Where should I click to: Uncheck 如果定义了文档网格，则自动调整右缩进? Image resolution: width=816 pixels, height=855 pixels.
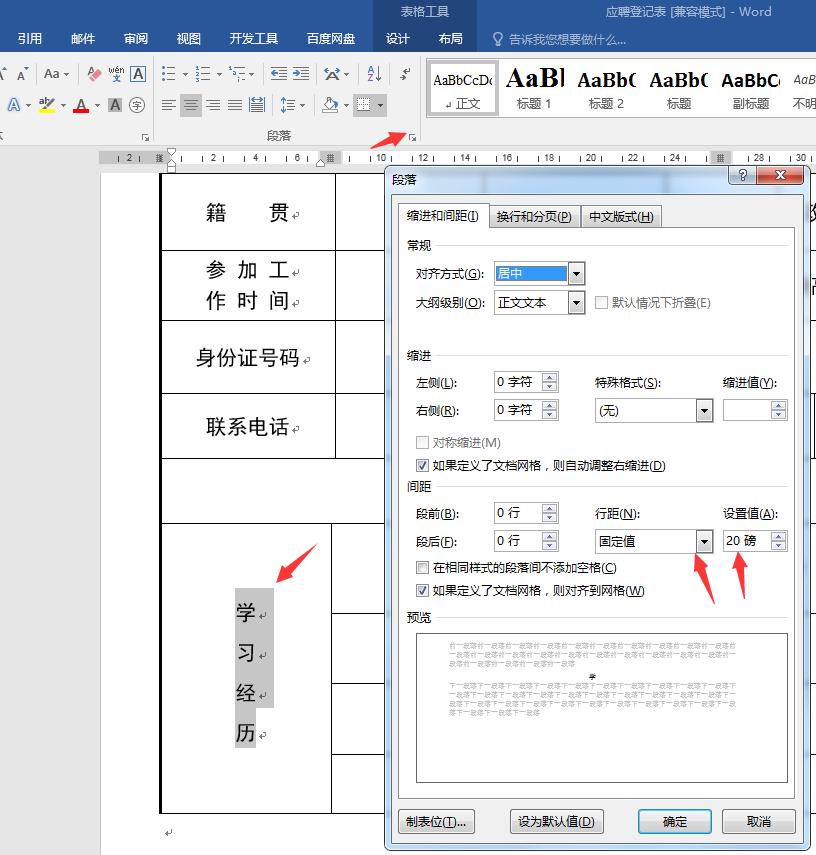(424, 466)
